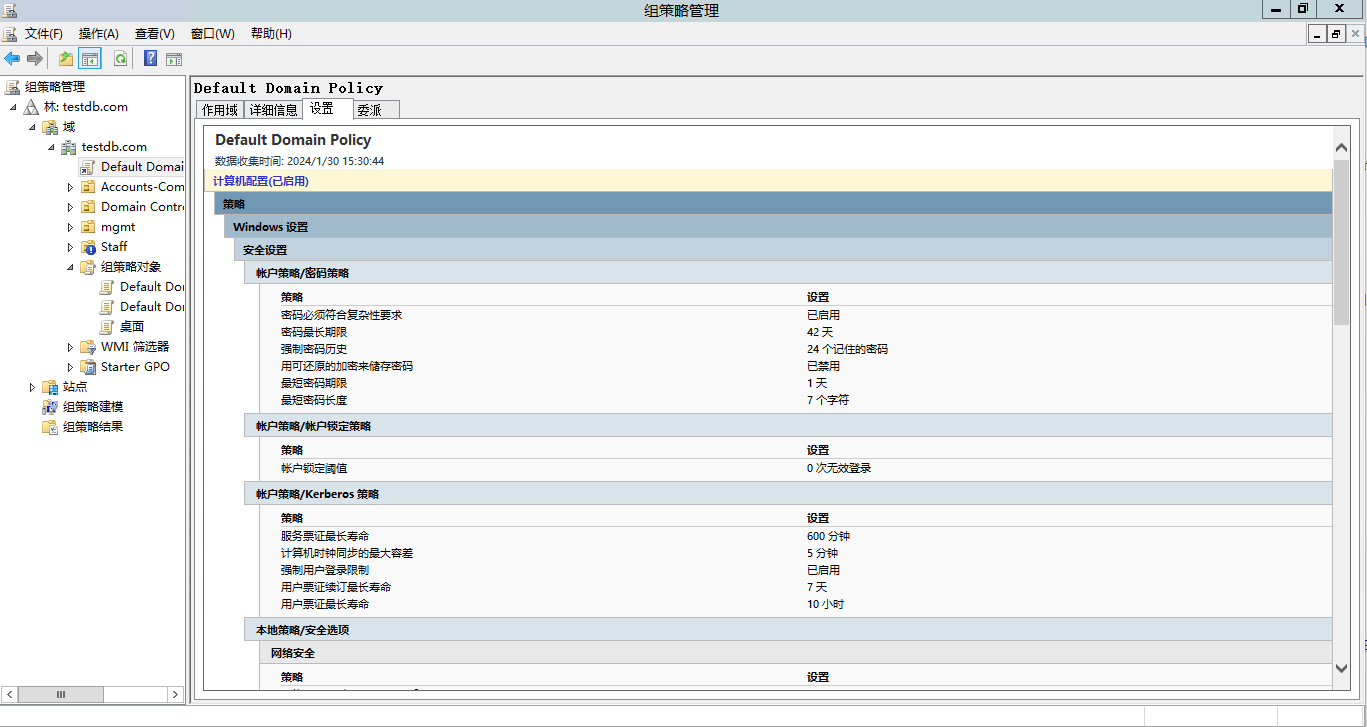This screenshot has width=1367, height=727.
Task: Switch to the 委派 tab
Action: (x=376, y=110)
